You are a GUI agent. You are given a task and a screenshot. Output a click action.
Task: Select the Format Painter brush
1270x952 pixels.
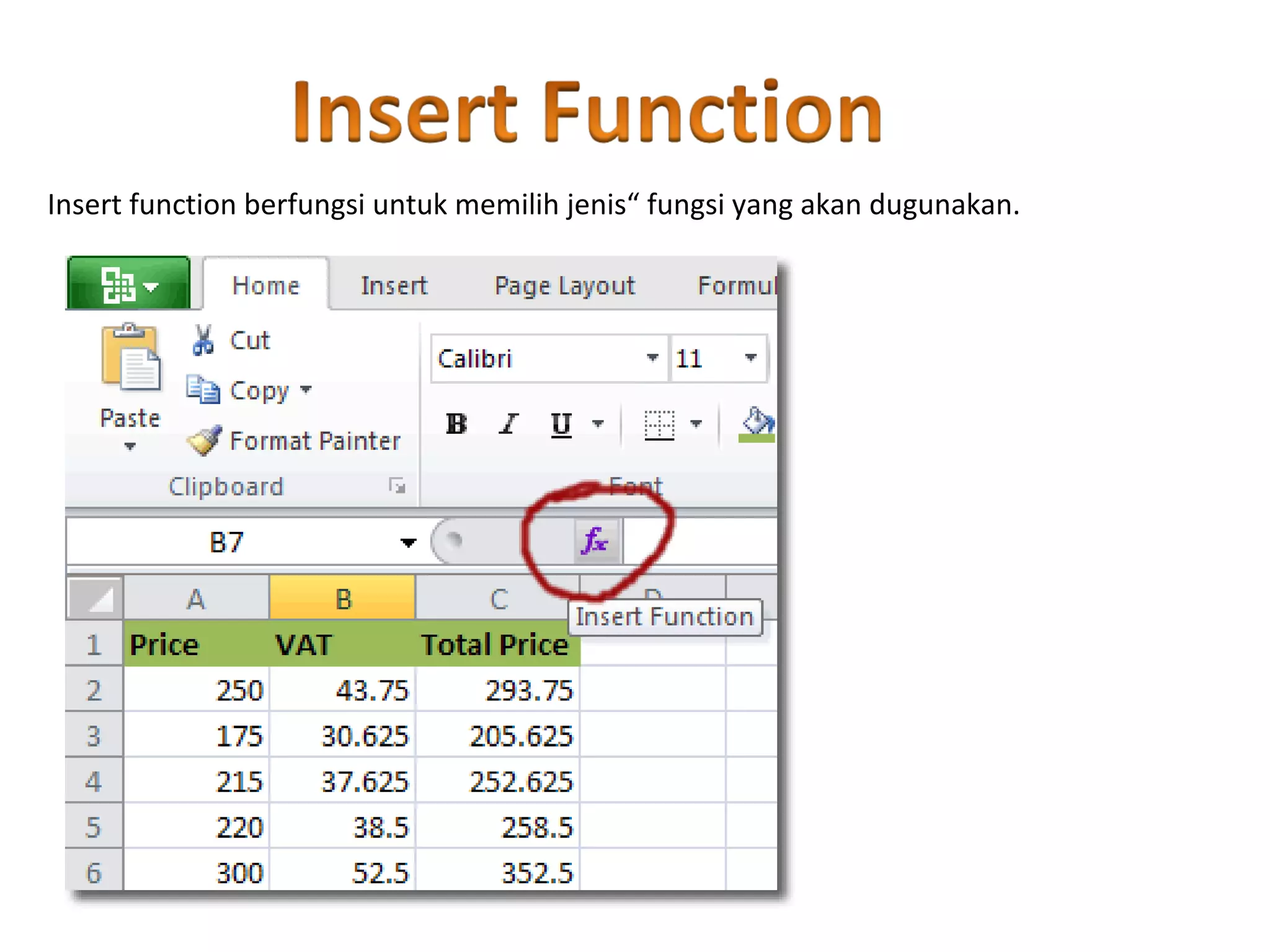click(x=205, y=441)
